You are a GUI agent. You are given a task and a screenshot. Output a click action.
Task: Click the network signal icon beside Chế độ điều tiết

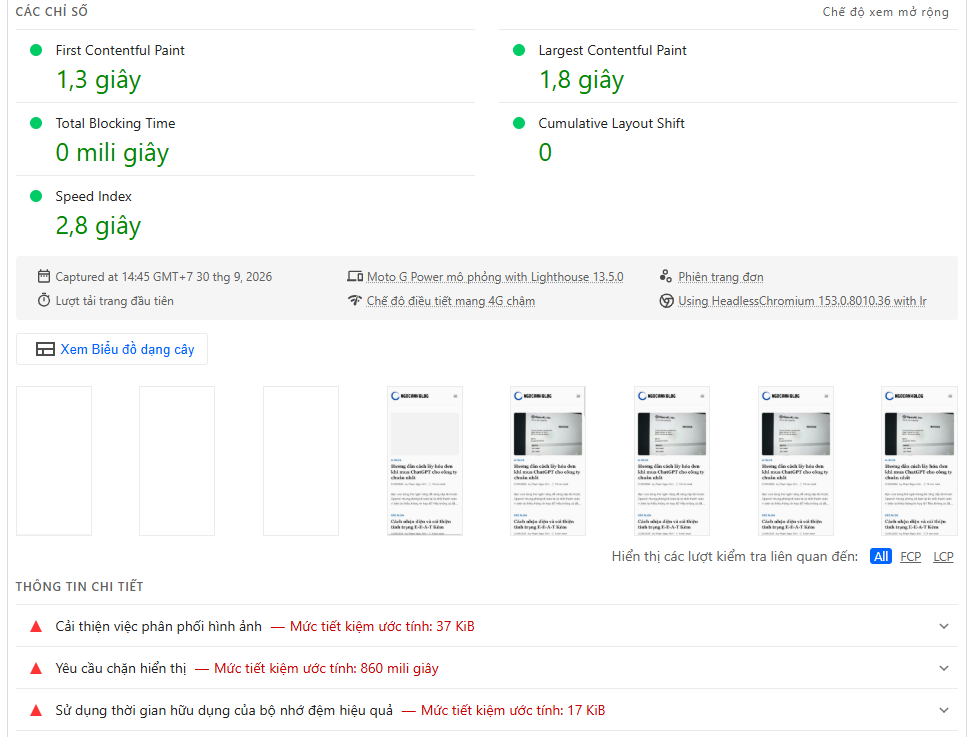click(355, 301)
